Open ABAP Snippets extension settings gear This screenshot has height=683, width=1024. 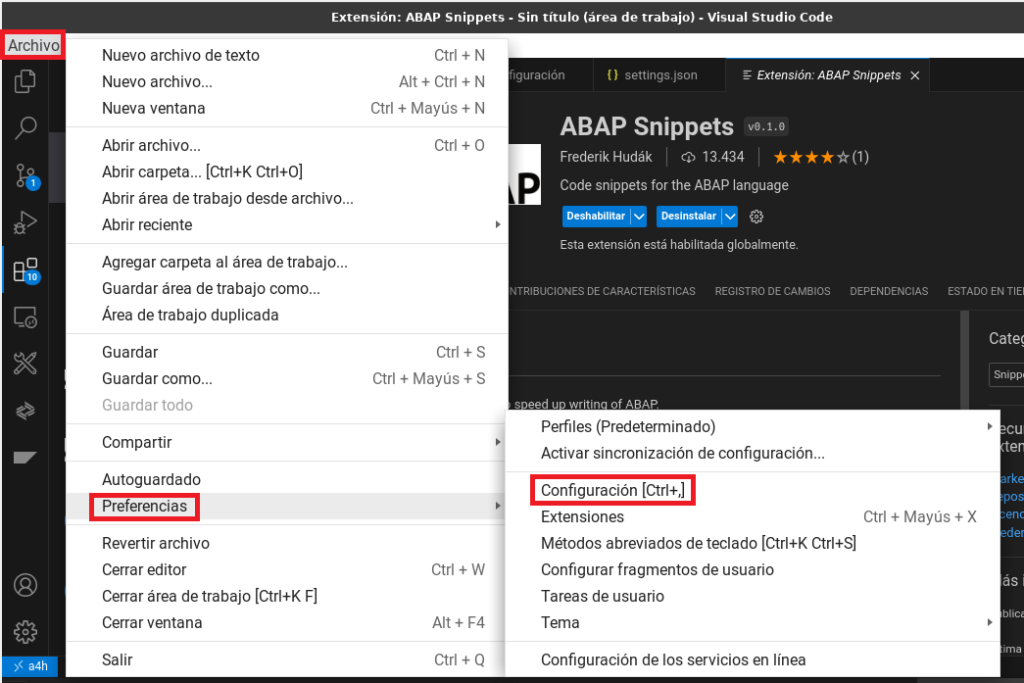[756, 217]
